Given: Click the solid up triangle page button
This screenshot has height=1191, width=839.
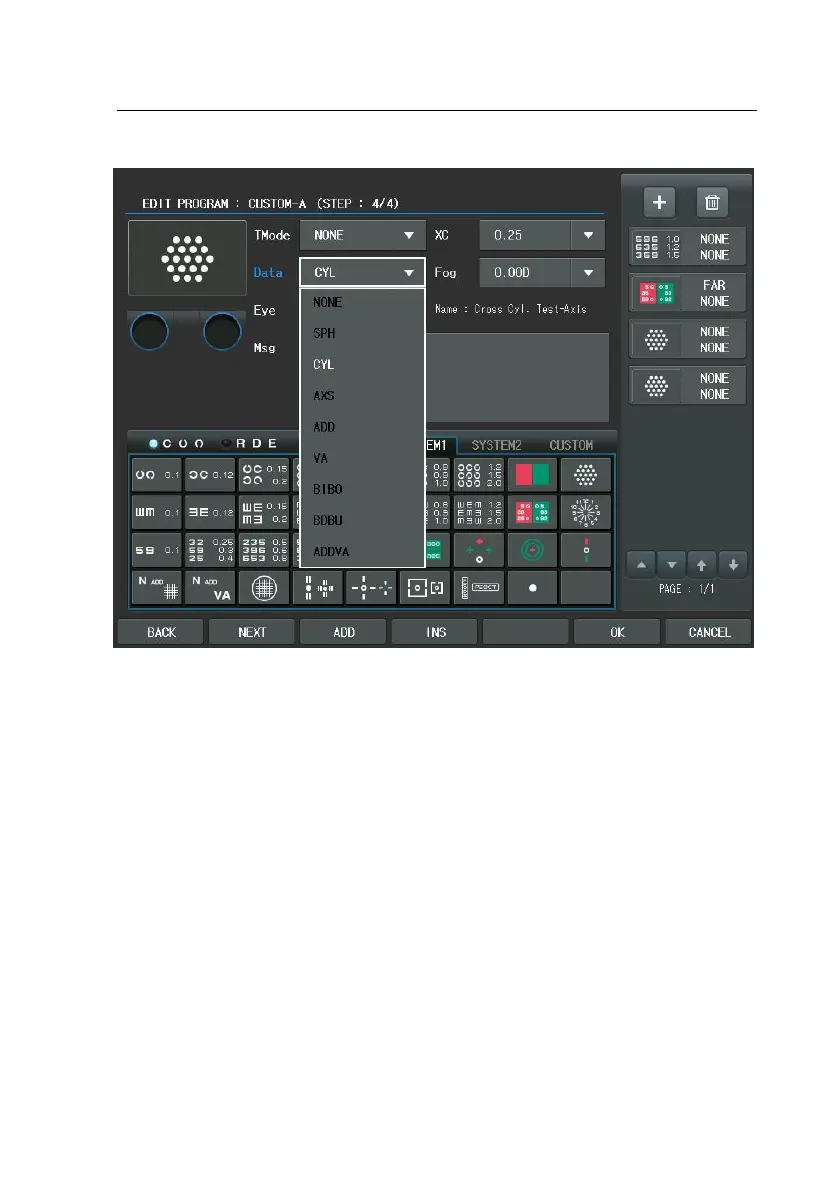Looking at the screenshot, I should (x=642, y=565).
